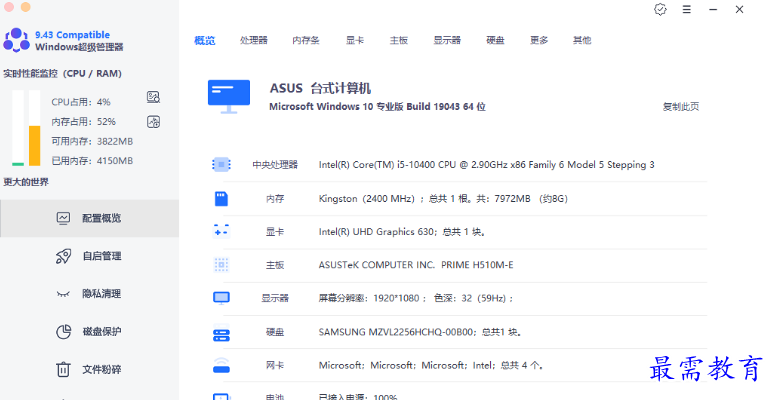The width and height of the screenshot is (771, 400).
Task: Click the 中央处理器 CPU chip icon
Action: coord(221,164)
